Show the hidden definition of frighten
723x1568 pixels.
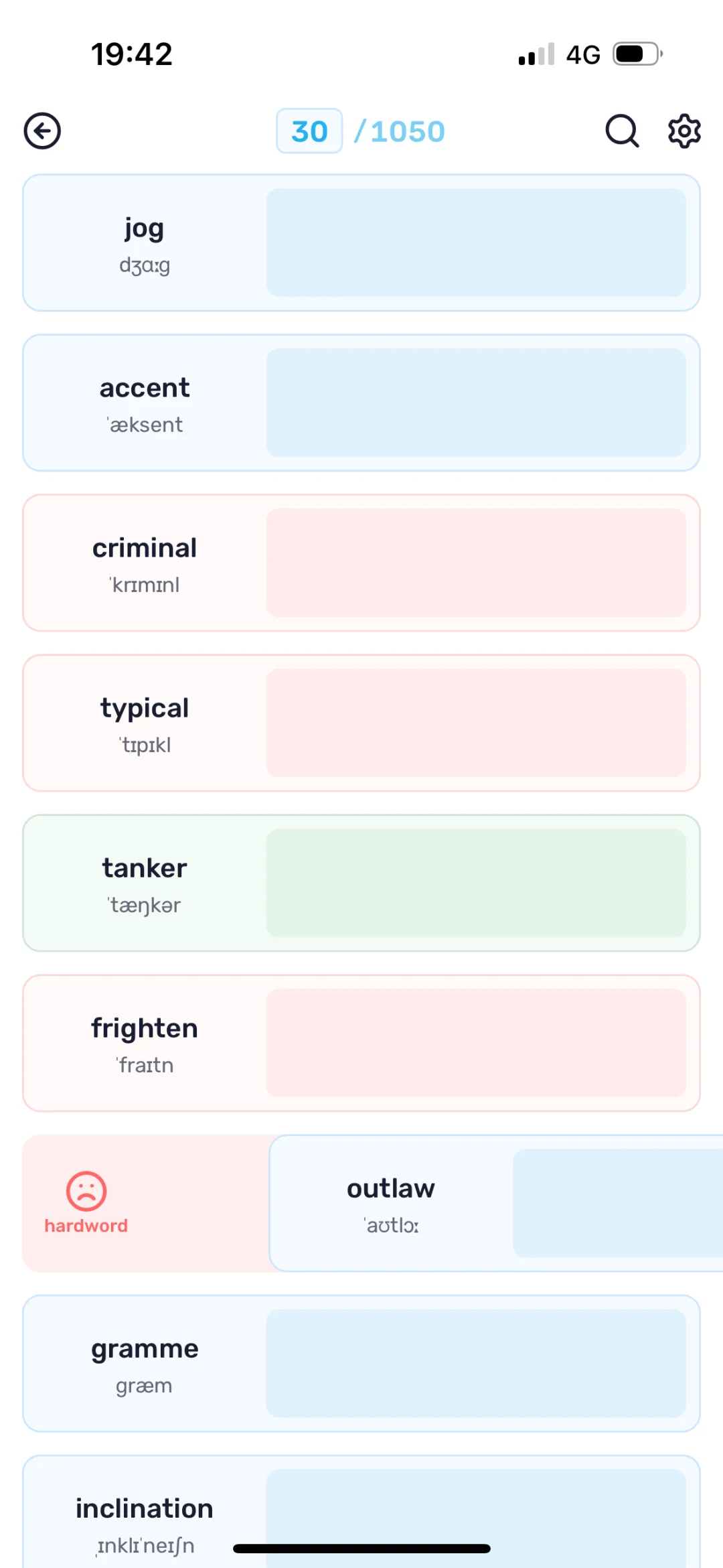coord(476,1043)
